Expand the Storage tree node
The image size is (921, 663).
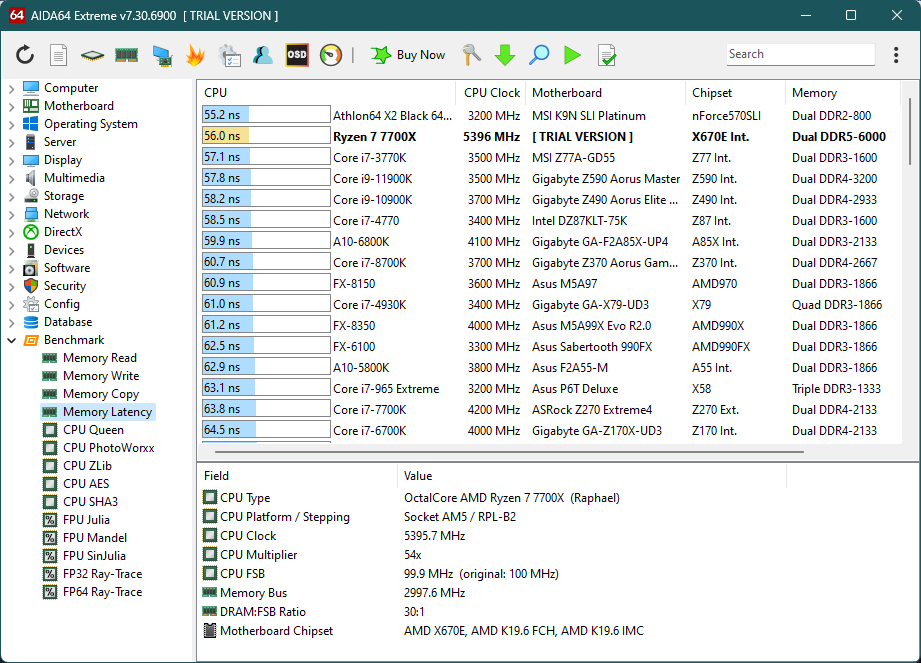(12, 196)
